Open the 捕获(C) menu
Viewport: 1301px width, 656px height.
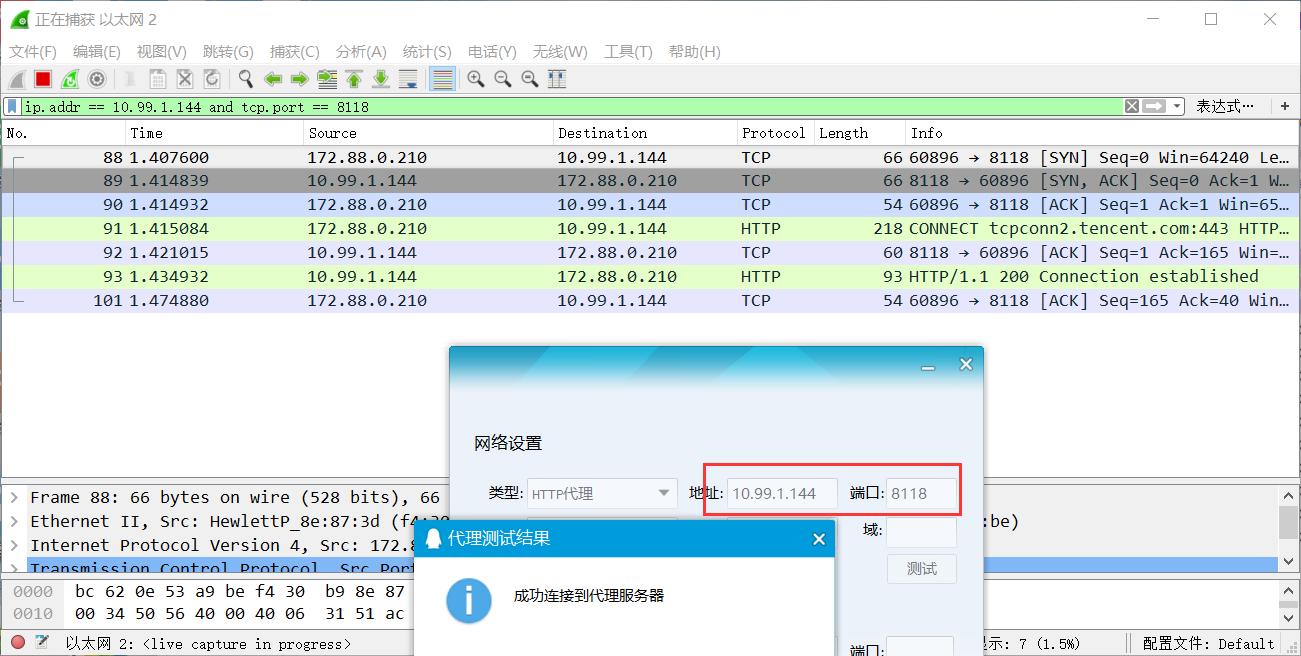coord(295,52)
